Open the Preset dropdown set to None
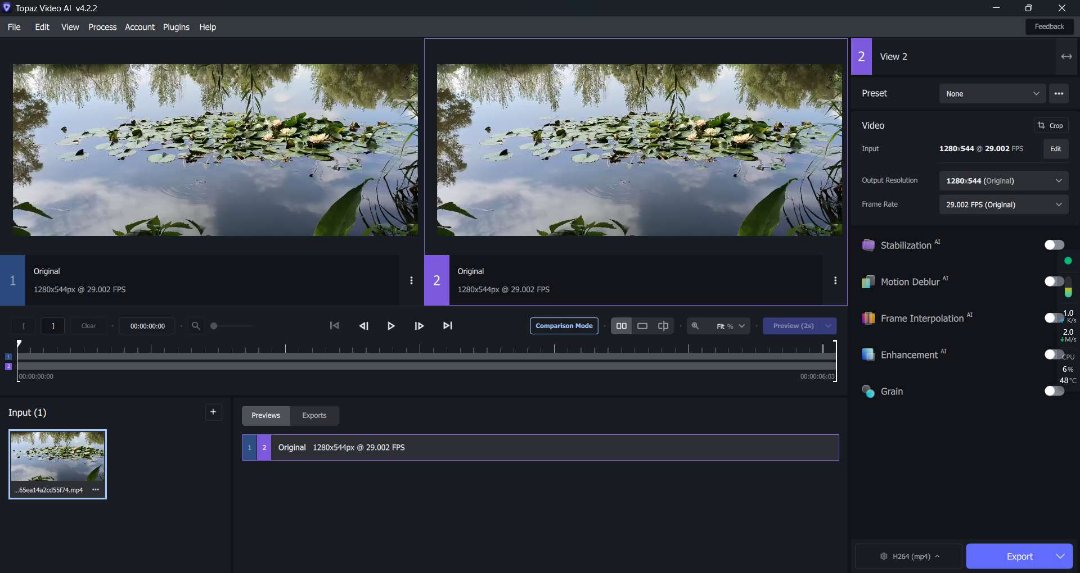The image size is (1080, 573). (x=992, y=93)
